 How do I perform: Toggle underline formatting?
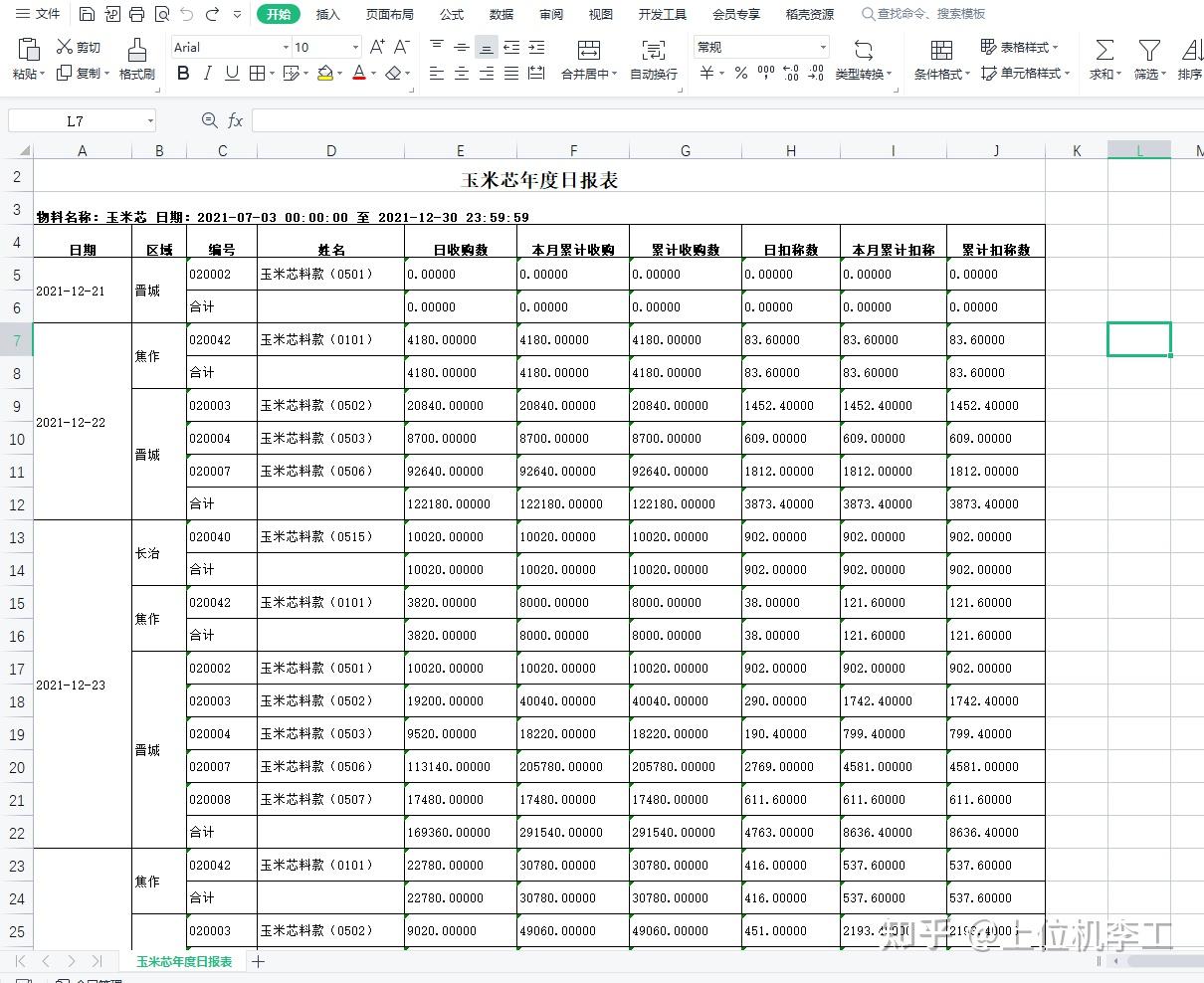[232, 73]
